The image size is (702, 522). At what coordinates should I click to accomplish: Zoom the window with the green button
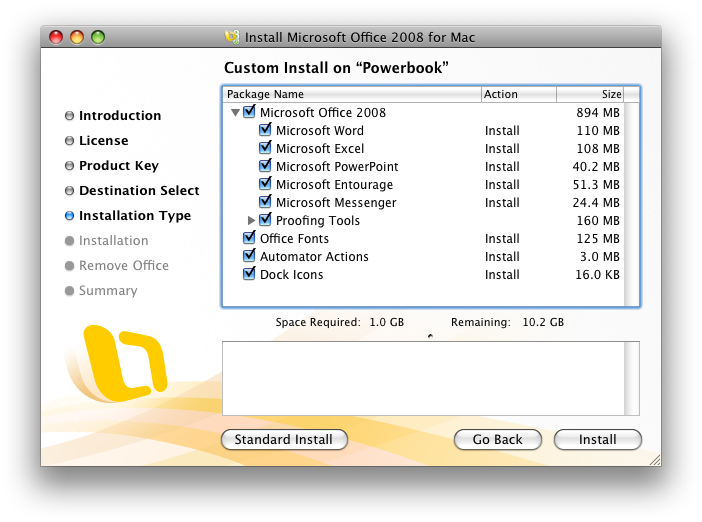[x=98, y=37]
